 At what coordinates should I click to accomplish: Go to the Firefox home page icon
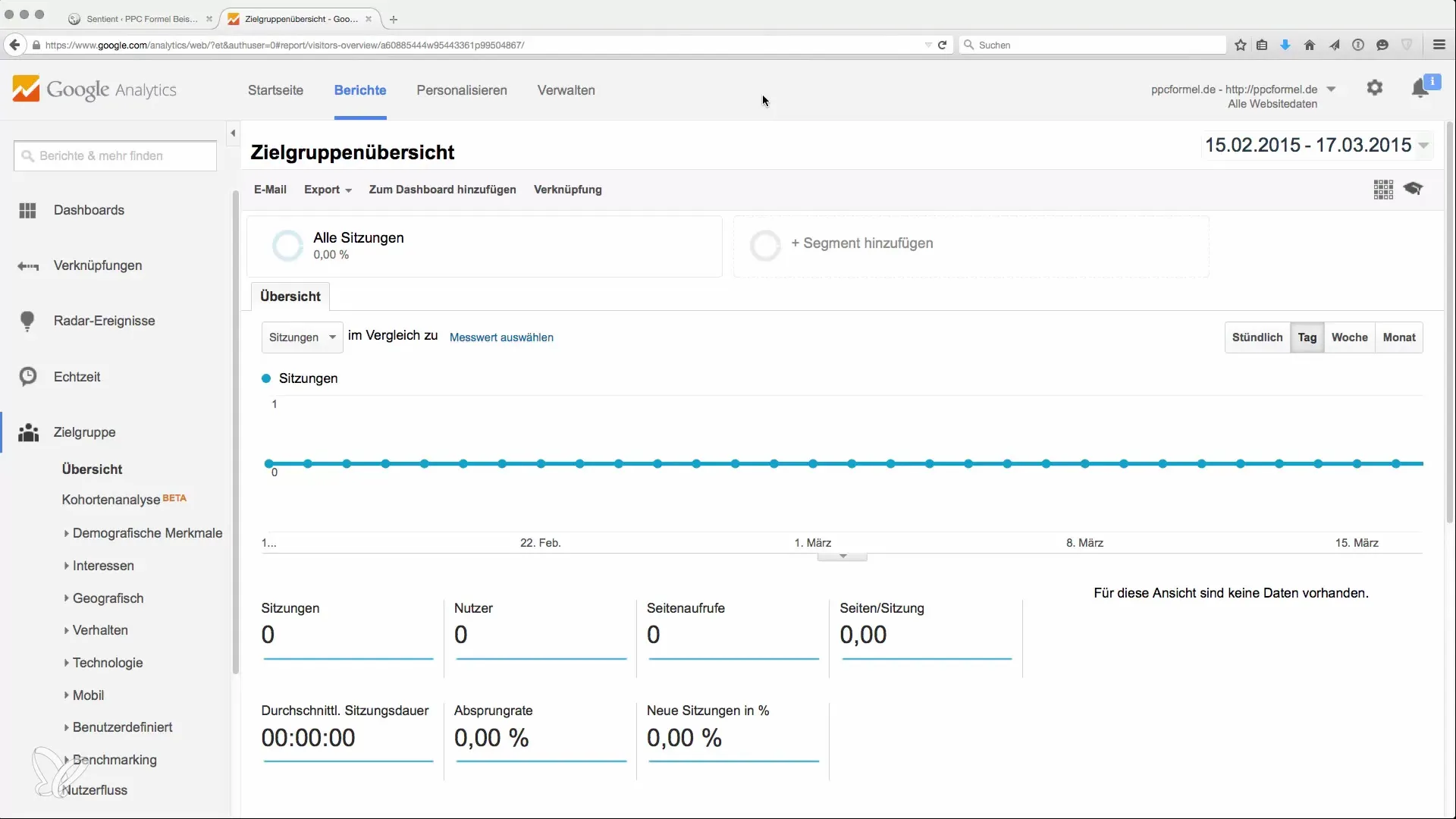1310,45
